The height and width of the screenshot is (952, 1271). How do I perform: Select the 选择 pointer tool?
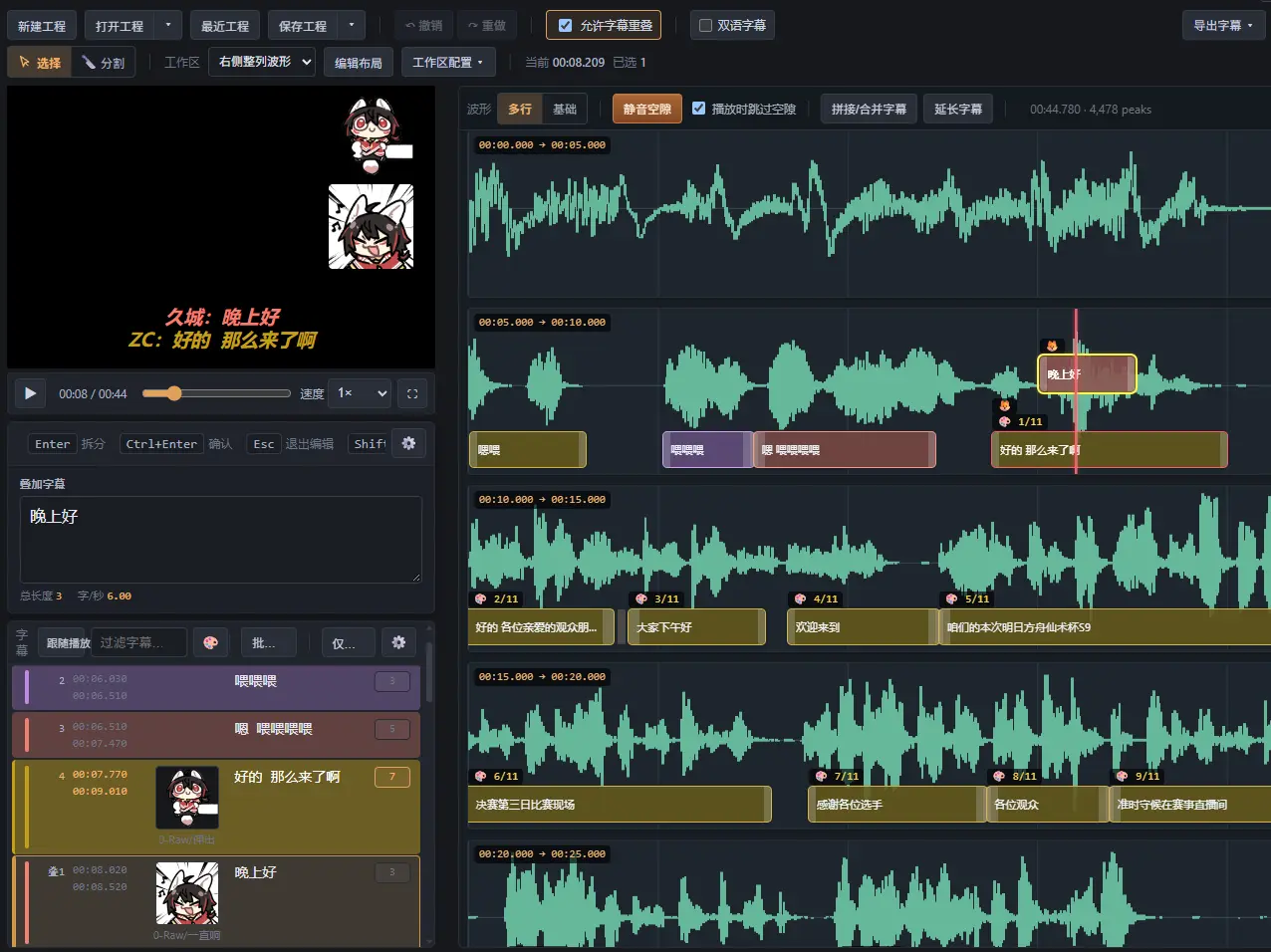pyautogui.click(x=40, y=63)
